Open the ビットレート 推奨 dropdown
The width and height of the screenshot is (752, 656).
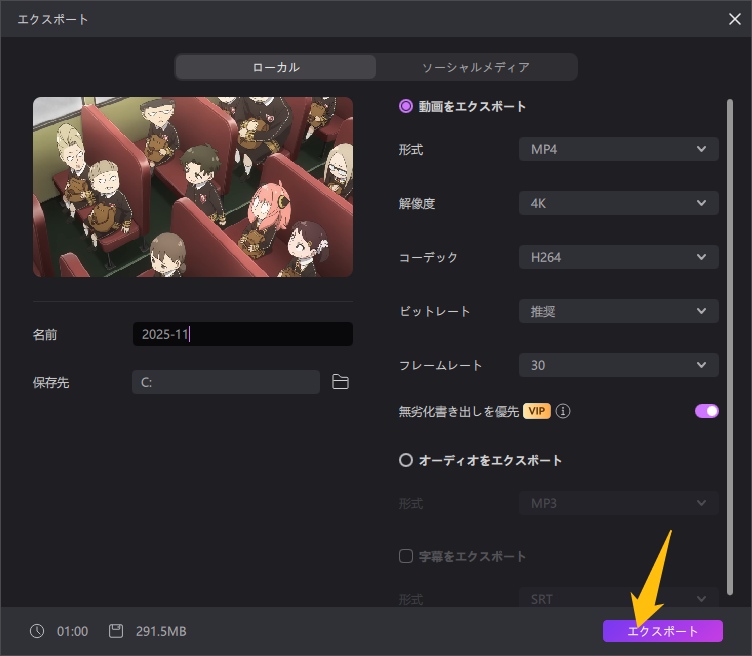coord(619,311)
